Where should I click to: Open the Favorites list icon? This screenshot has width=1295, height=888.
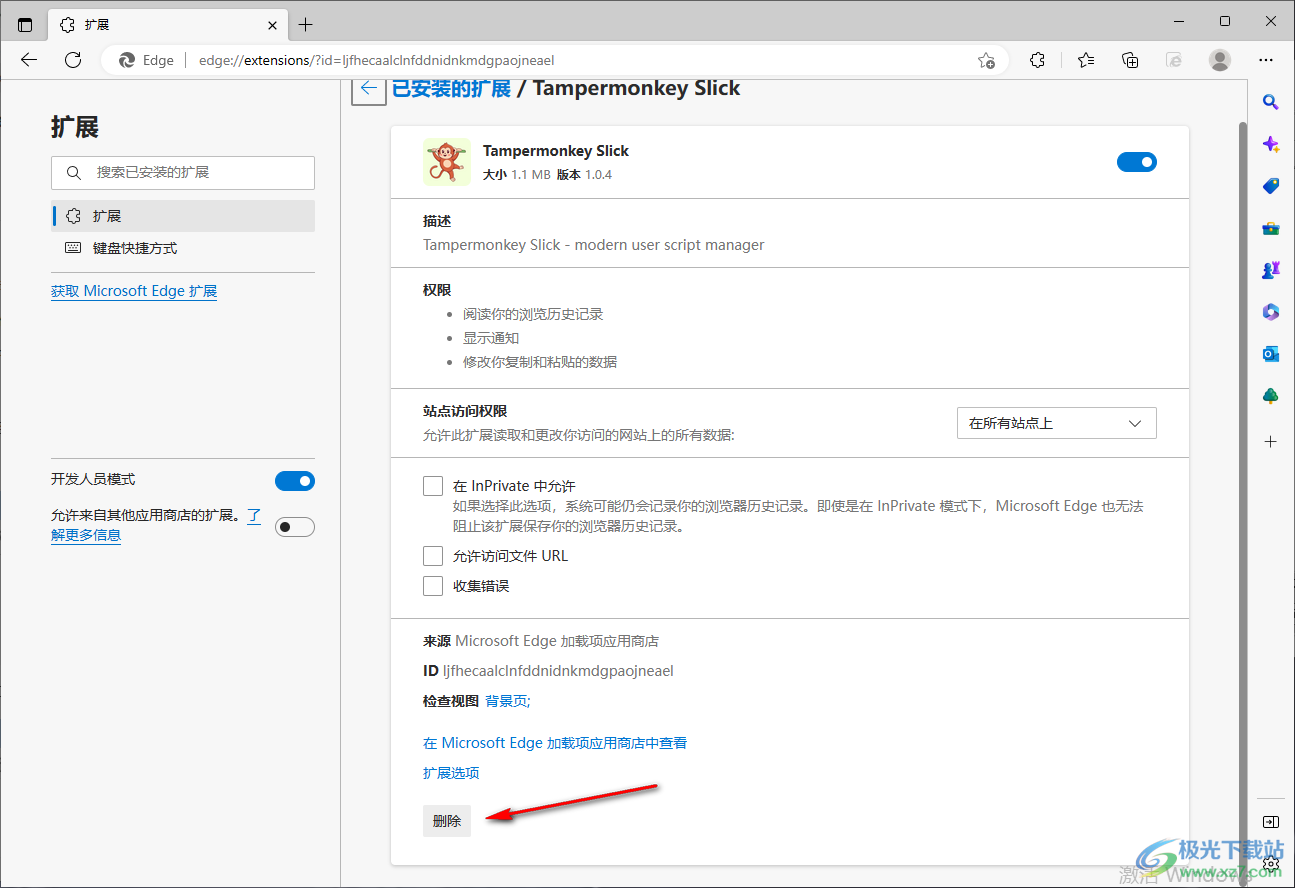[x=1087, y=60]
